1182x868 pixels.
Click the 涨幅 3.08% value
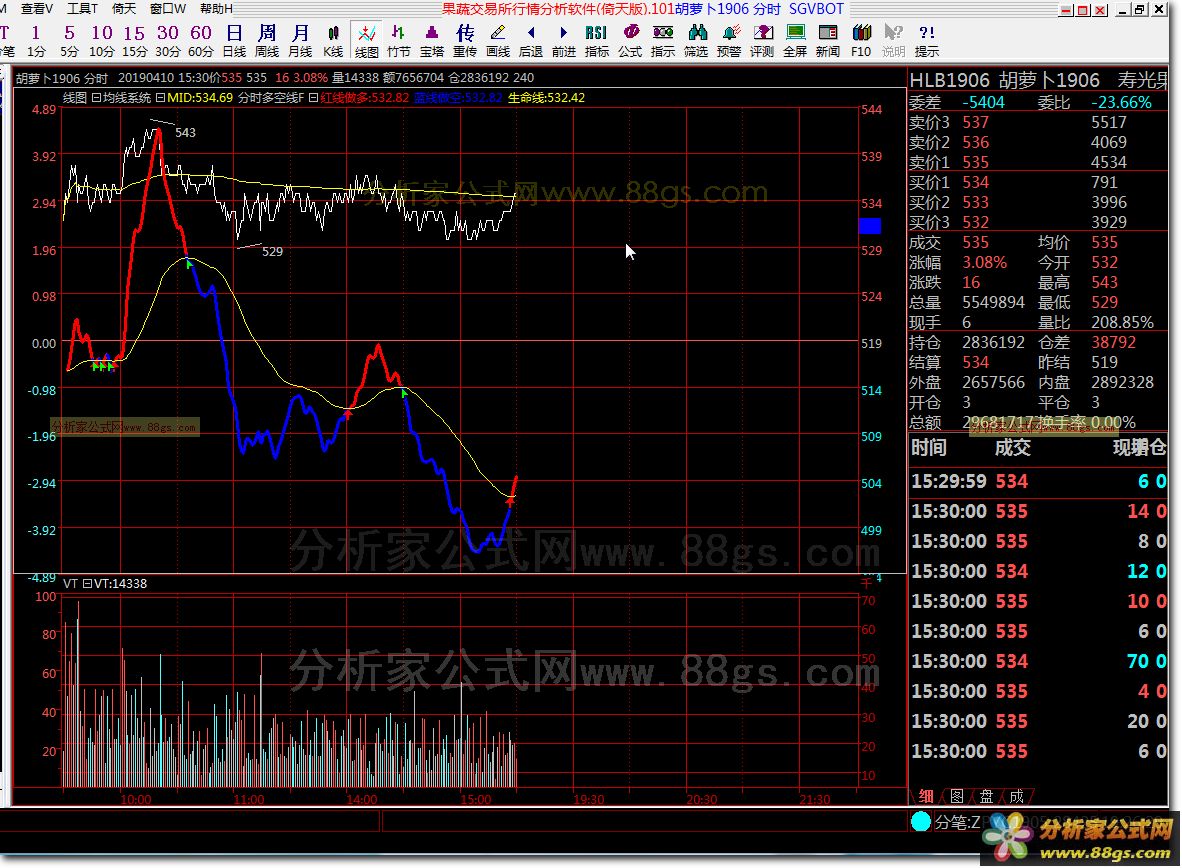(x=984, y=262)
